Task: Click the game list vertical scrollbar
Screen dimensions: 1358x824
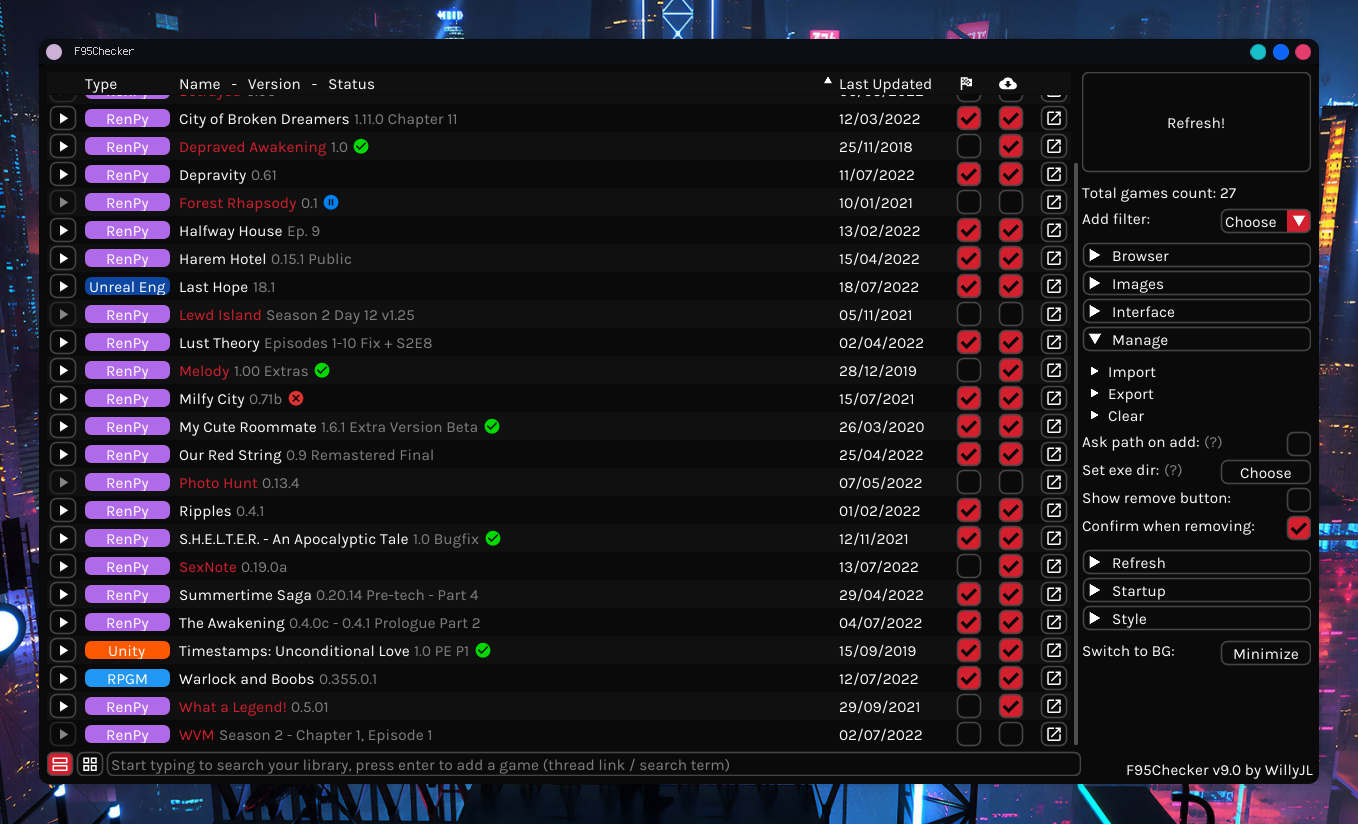Action: 1075,455
